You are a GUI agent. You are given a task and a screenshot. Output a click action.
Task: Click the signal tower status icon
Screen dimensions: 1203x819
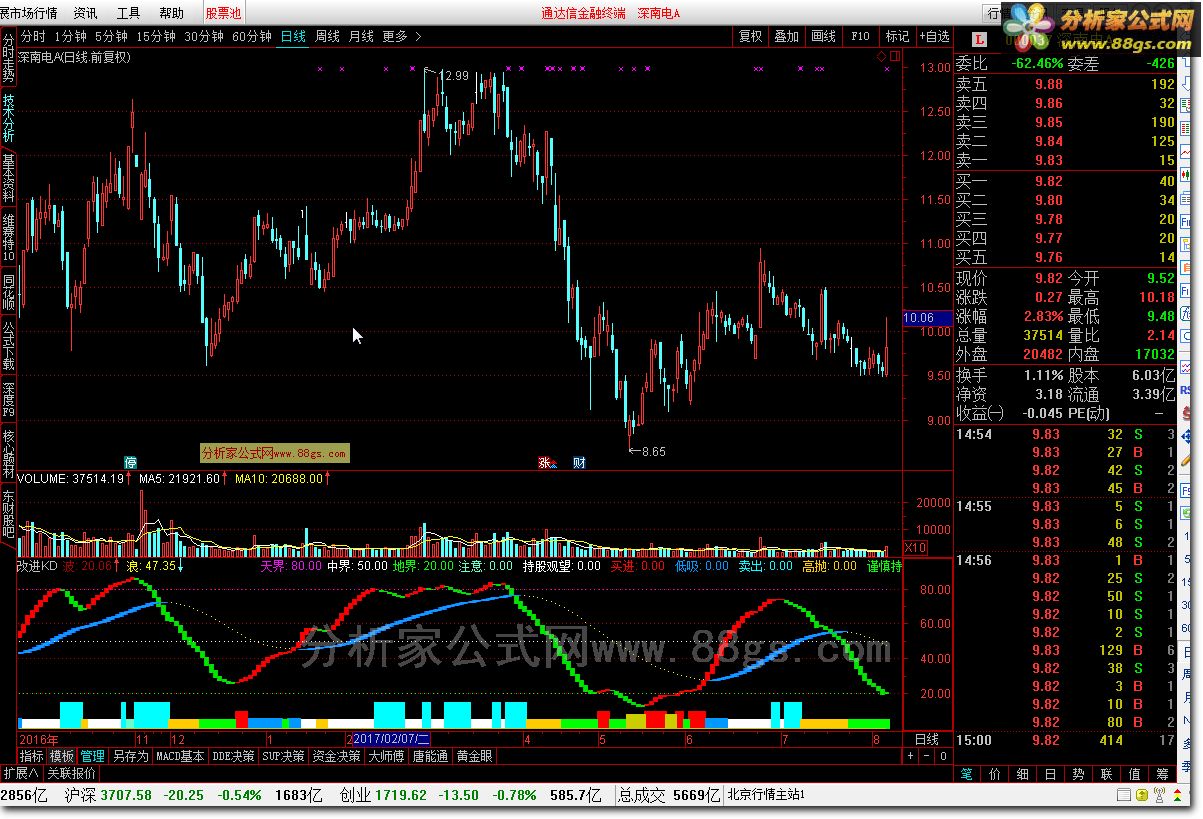[1159, 796]
